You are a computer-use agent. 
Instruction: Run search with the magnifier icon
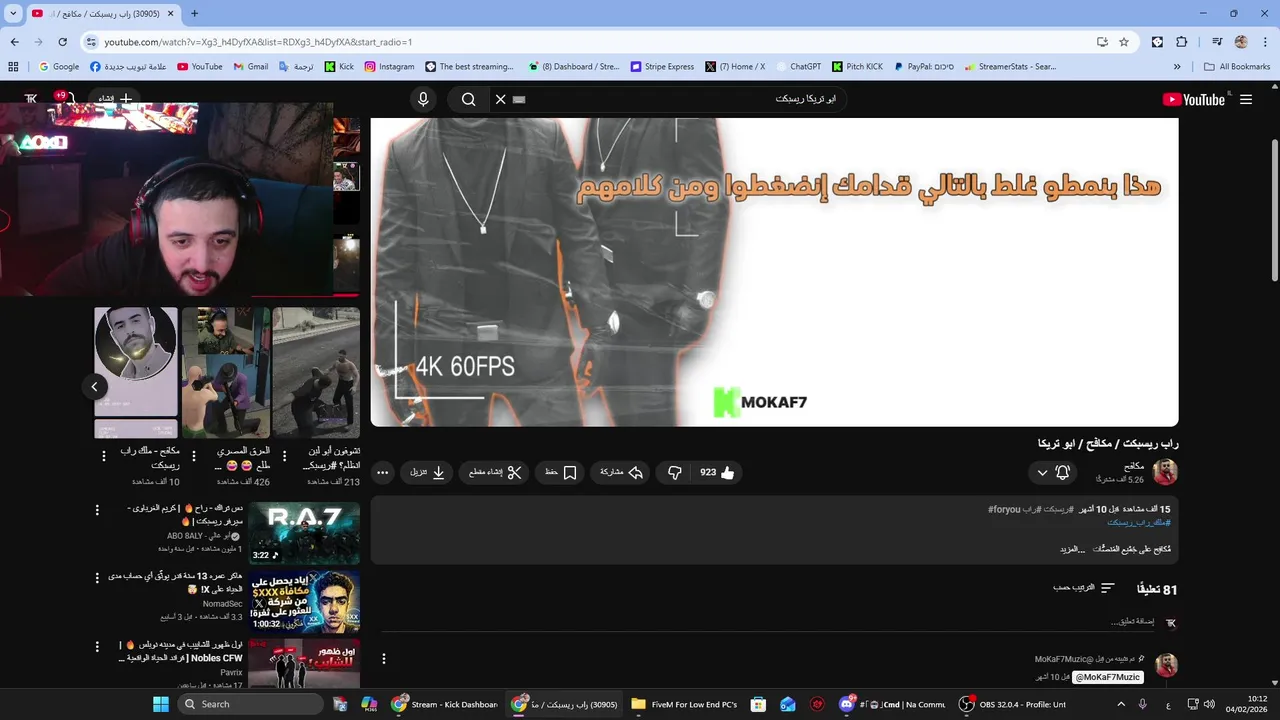click(x=468, y=99)
